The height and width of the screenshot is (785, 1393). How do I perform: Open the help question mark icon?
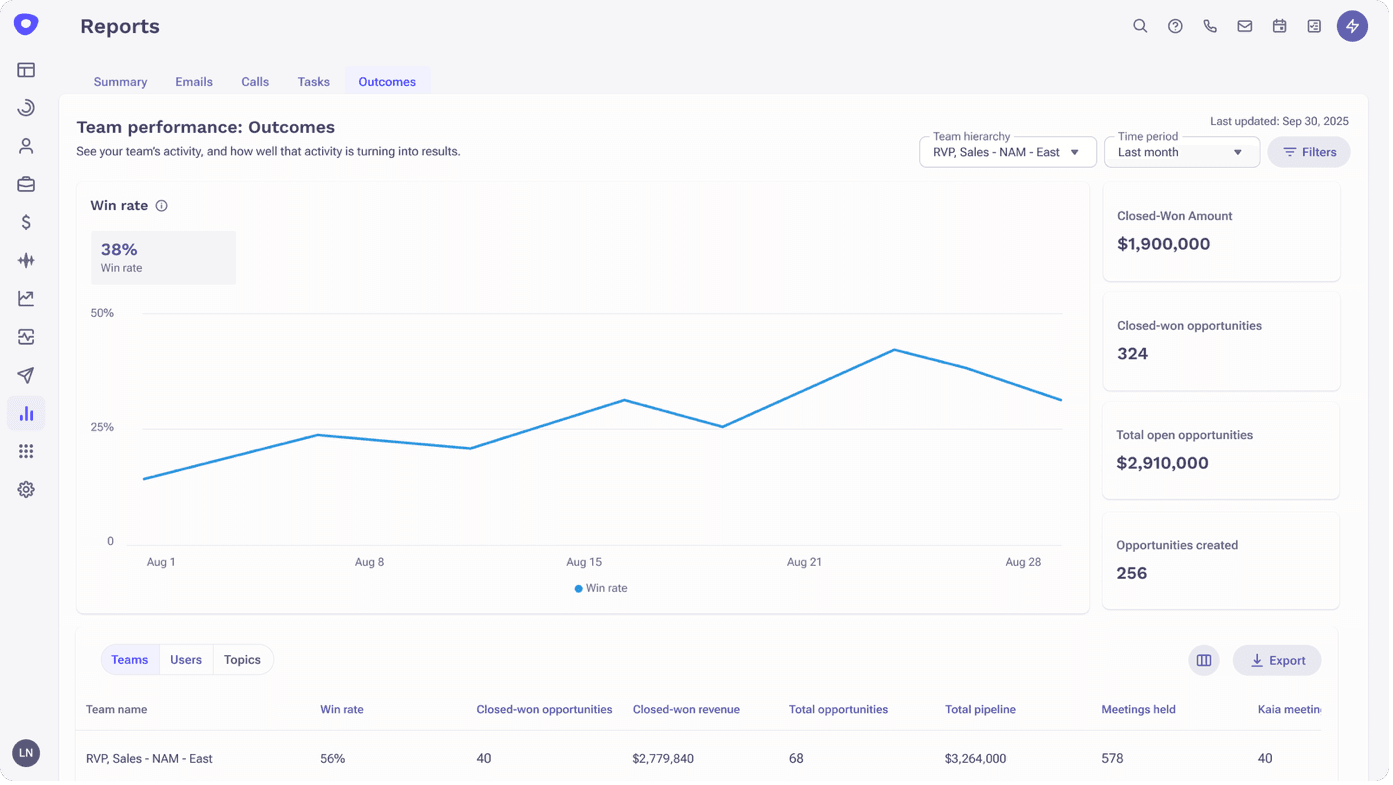pyautogui.click(x=1175, y=26)
